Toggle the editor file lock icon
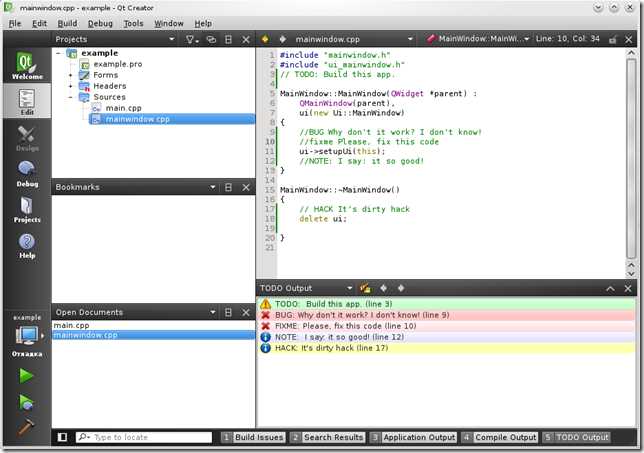The width and height of the screenshot is (644, 453). click(x=613, y=39)
